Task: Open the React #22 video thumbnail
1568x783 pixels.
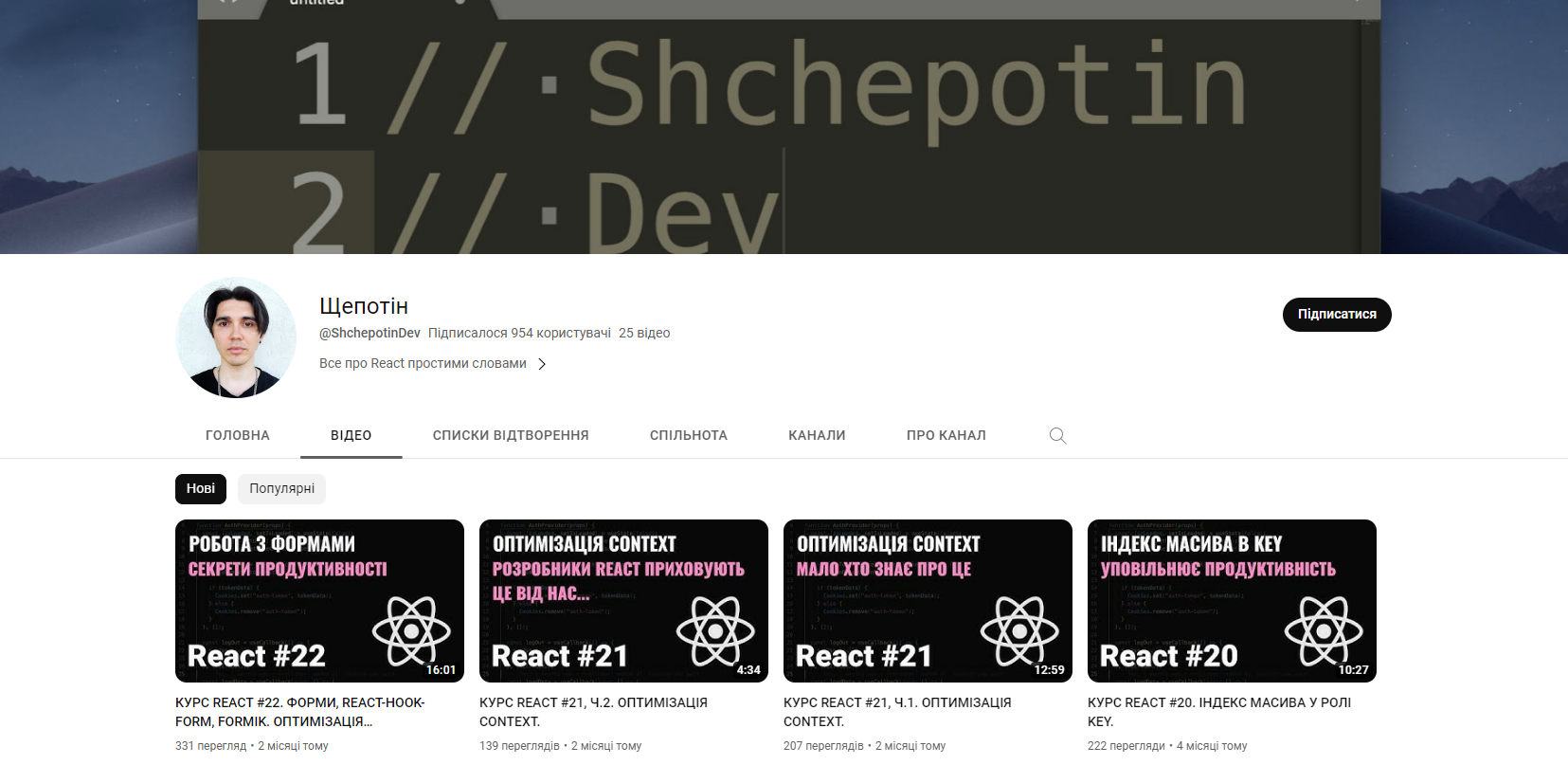Action: (319, 601)
